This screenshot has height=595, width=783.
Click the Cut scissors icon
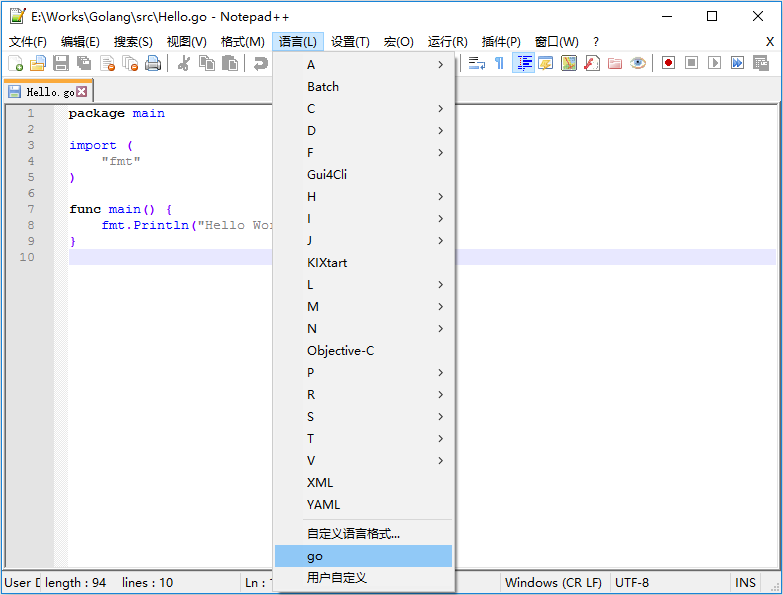(184, 63)
